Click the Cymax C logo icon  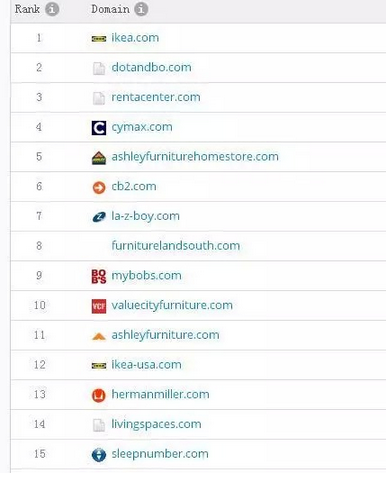(99, 128)
